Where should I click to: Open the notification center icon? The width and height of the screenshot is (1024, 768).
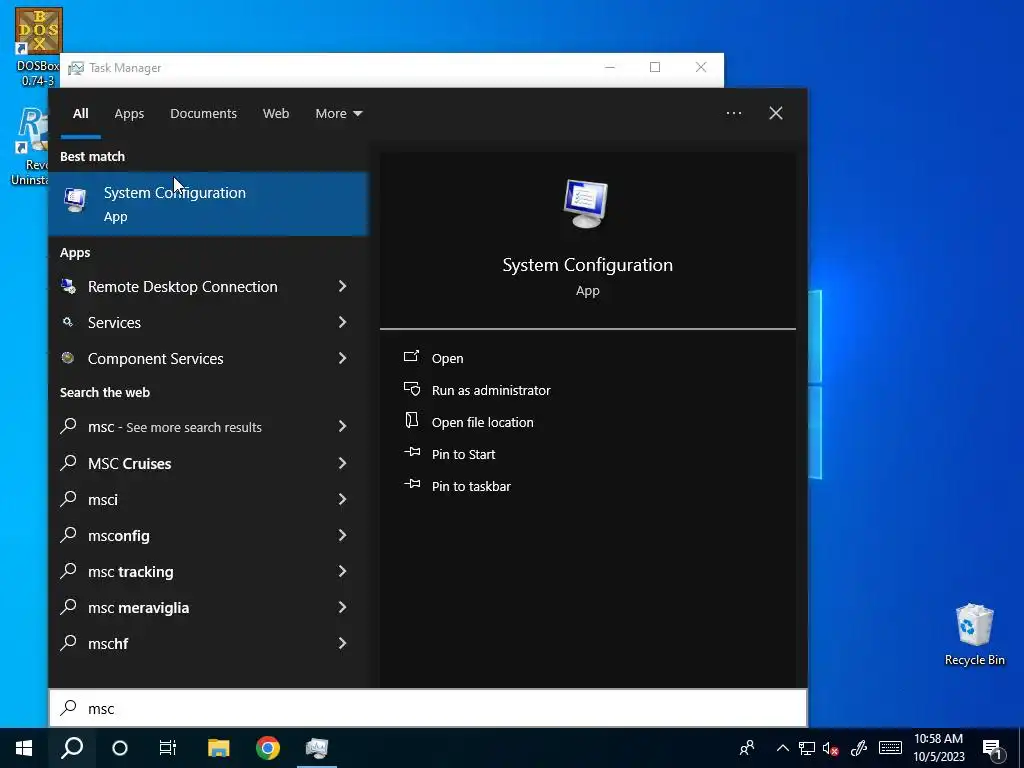pyautogui.click(x=992, y=749)
